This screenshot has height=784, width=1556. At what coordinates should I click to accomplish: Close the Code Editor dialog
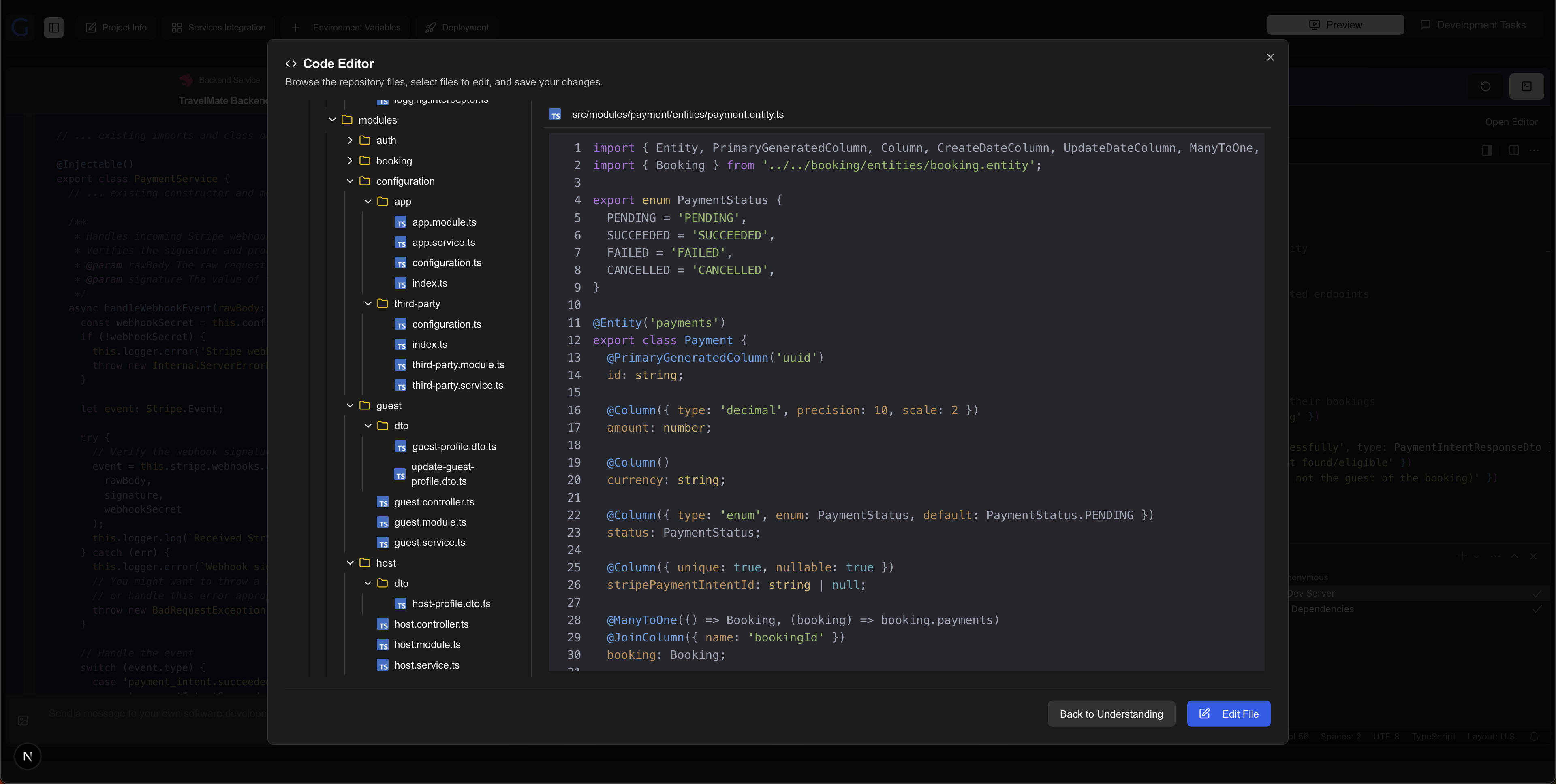click(x=1270, y=58)
